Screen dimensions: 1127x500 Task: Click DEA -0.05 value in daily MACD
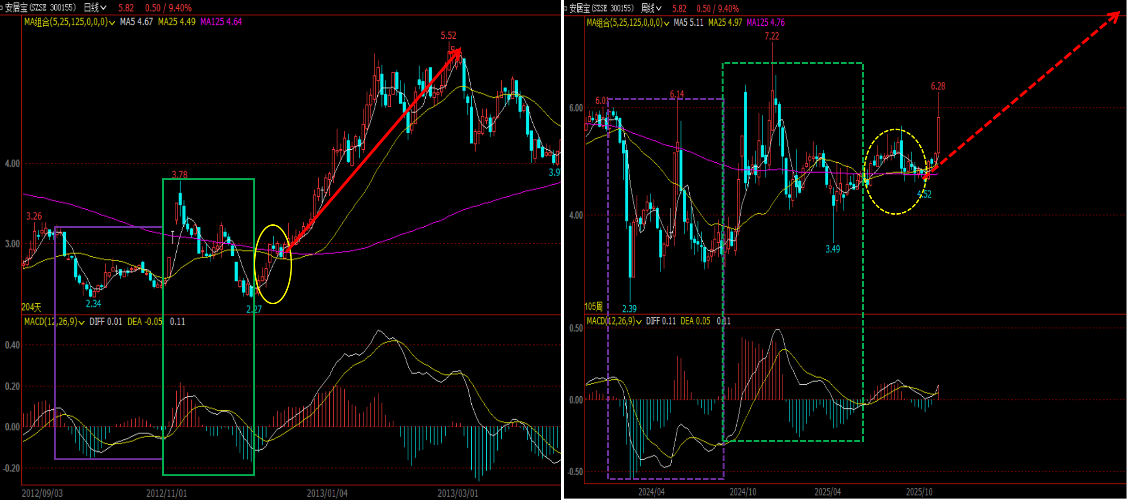tap(147, 322)
